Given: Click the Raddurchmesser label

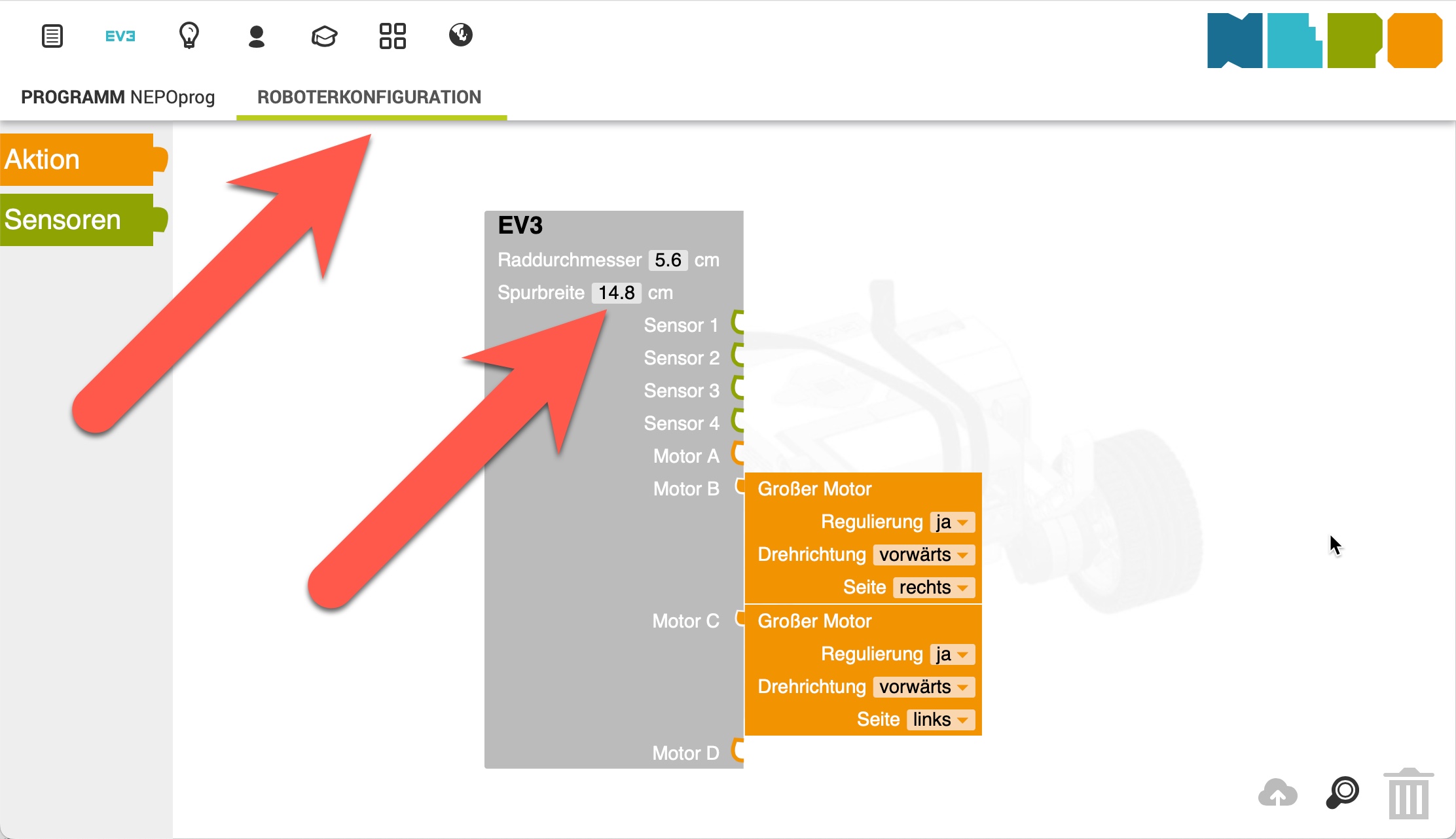Looking at the screenshot, I should [570, 260].
